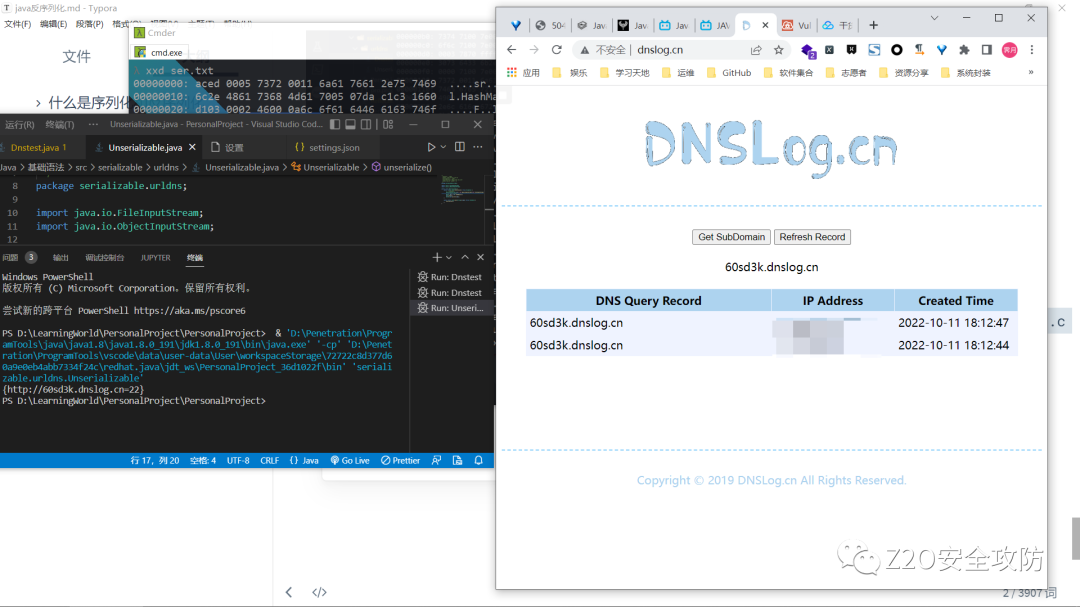The width and height of the screenshot is (1080, 607).
Task: Toggle source code mode in Typora
Action: pyautogui.click(x=319, y=592)
